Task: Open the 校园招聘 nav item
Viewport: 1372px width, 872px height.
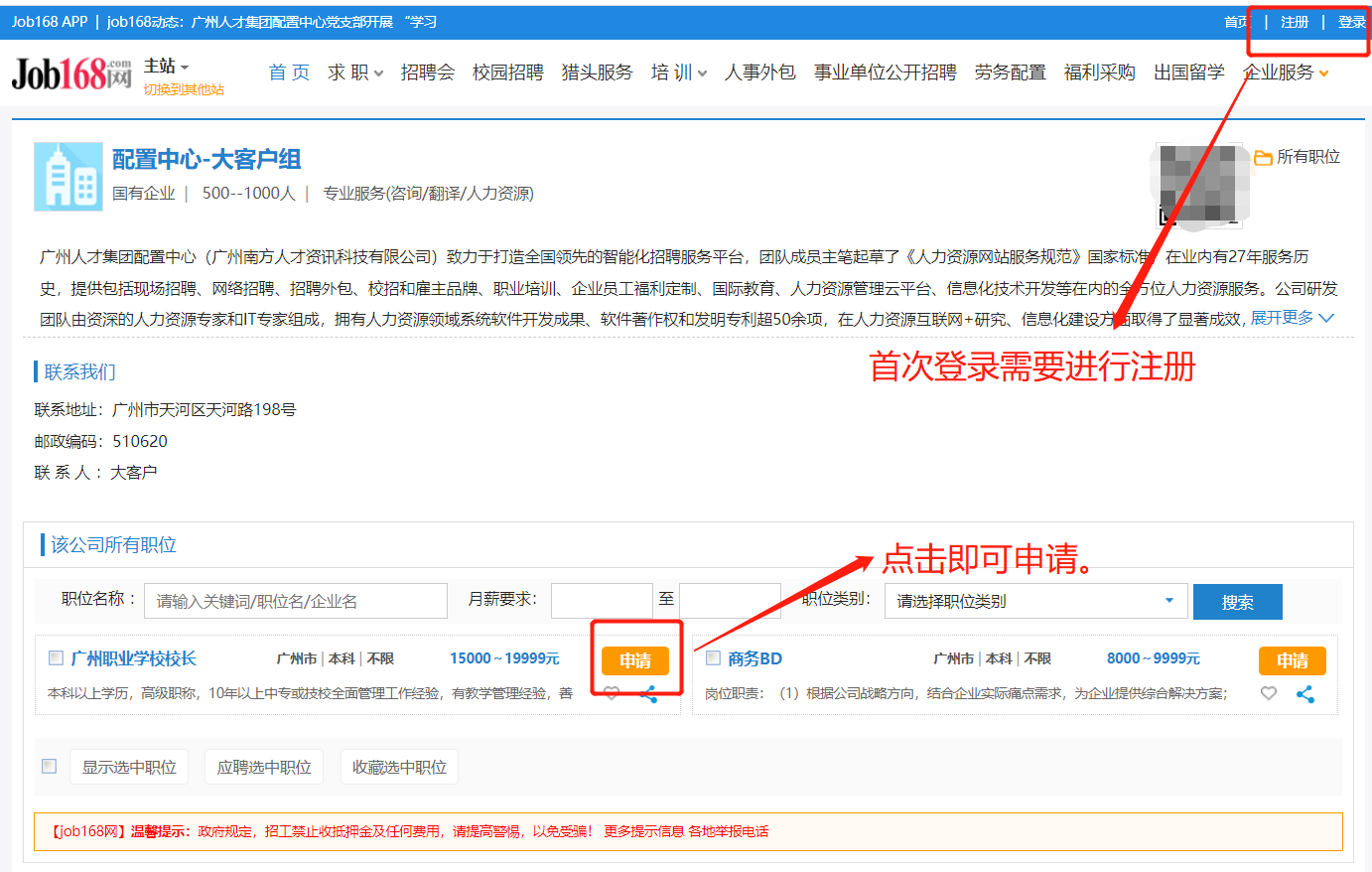Action: click(508, 73)
